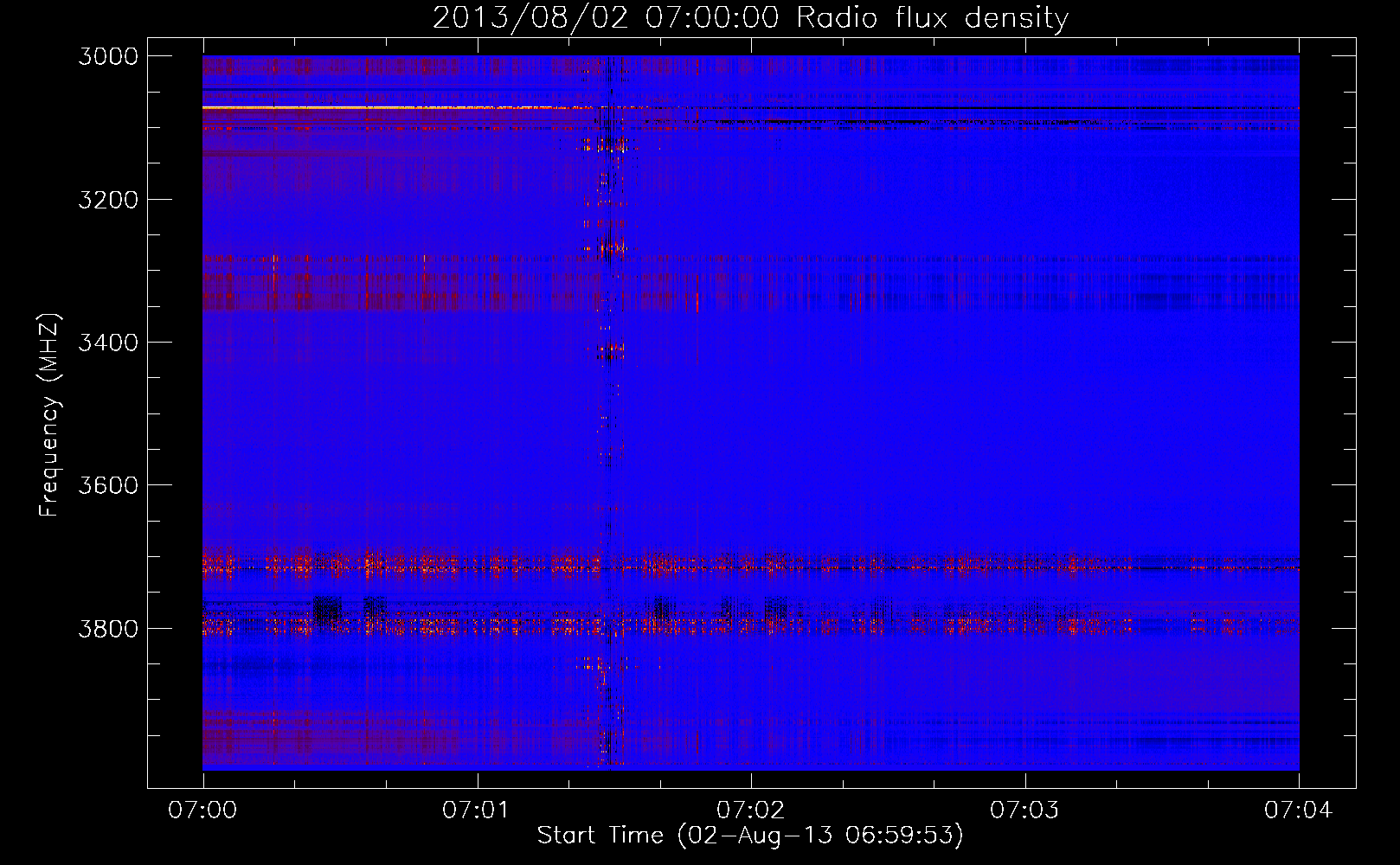Click the 07:00 time axis label
The height and width of the screenshot is (865, 1400).
click(x=202, y=811)
